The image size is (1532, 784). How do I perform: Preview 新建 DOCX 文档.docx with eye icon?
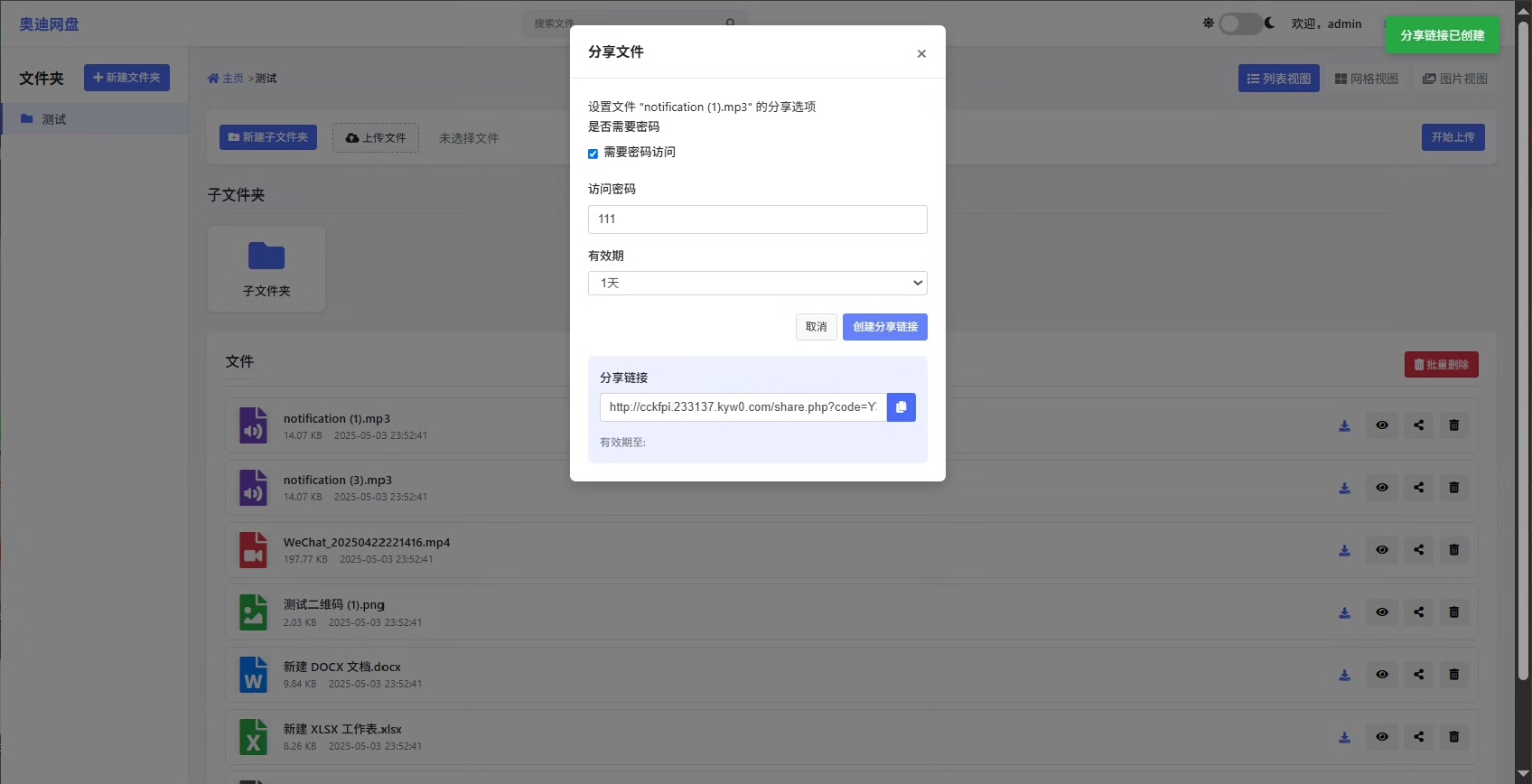point(1382,675)
